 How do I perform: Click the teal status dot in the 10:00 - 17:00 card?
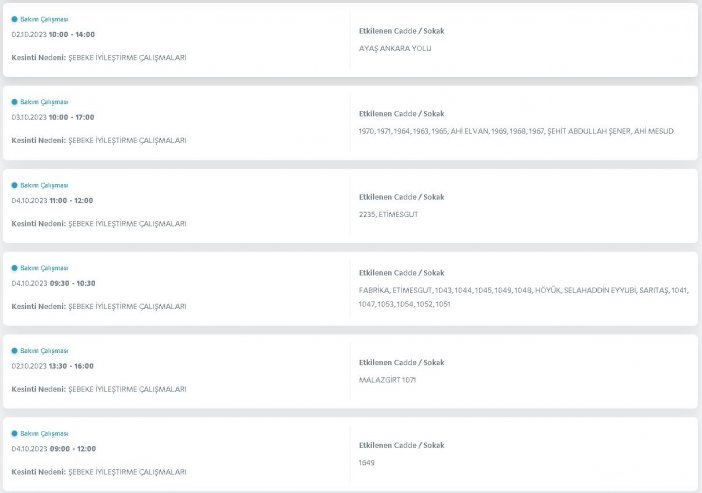click(14, 102)
